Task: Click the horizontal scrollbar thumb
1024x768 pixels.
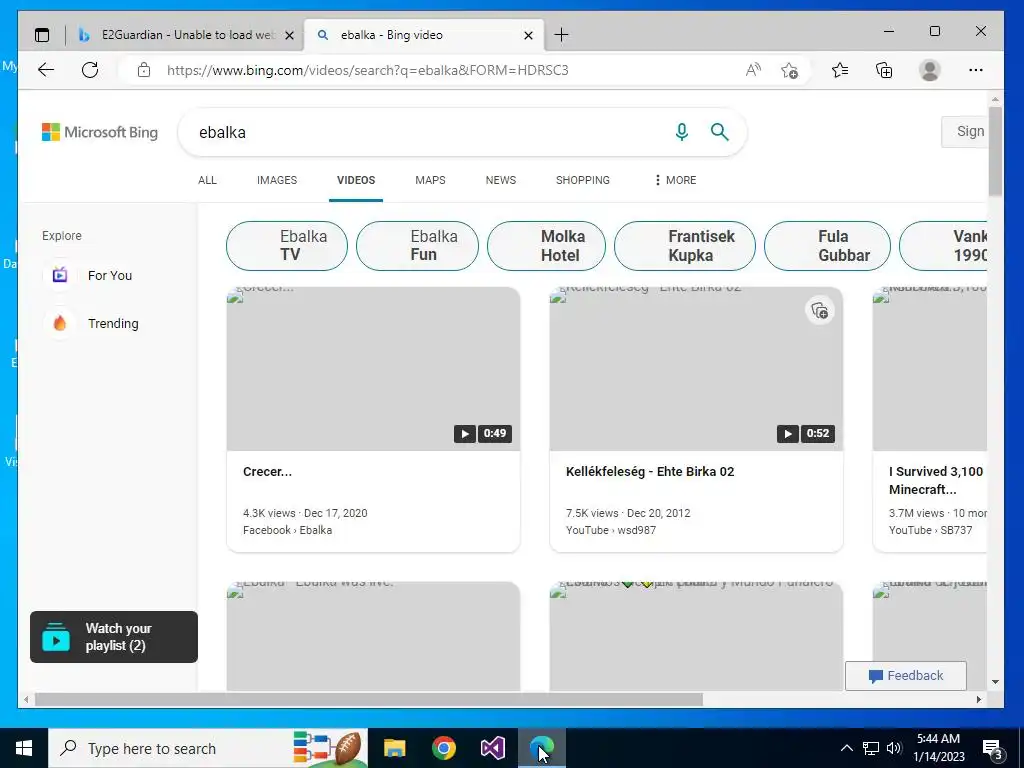Action: pyautogui.click(x=369, y=699)
